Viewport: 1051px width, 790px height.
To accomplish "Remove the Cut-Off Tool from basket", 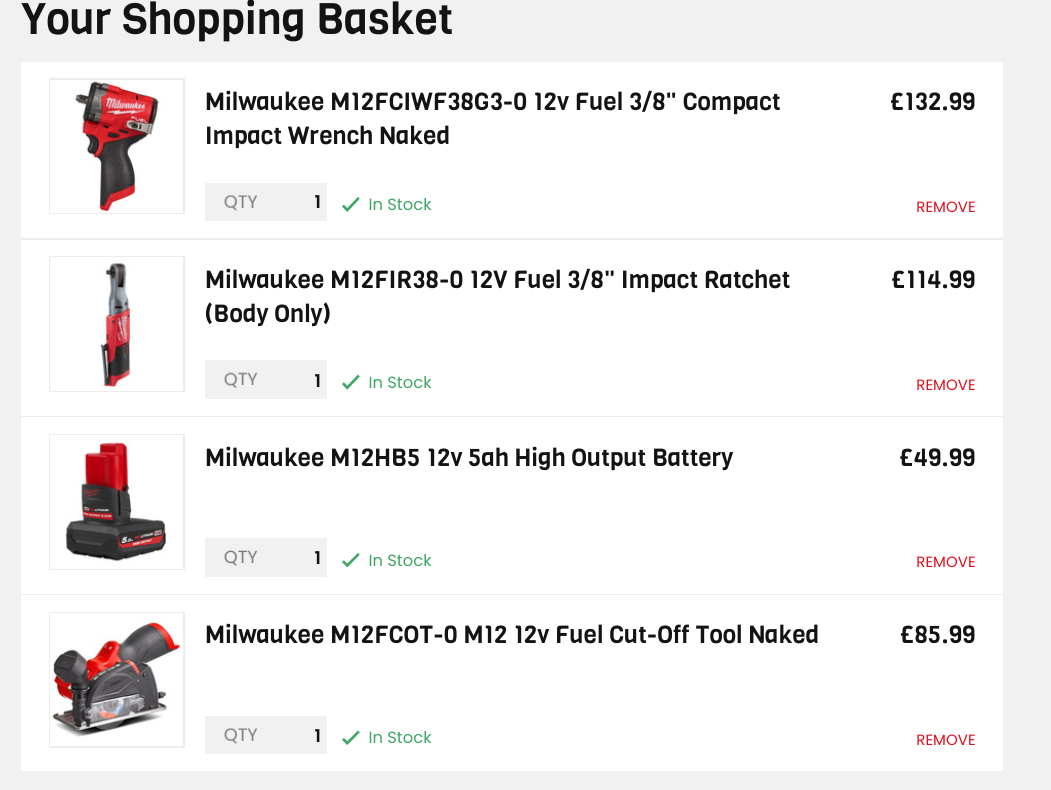I will [945, 740].
